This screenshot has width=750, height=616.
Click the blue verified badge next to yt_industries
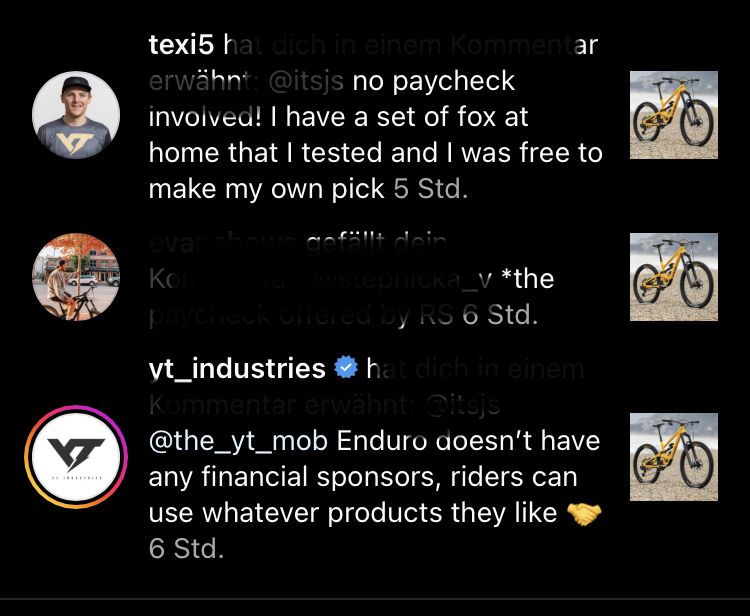pyautogui.click(x=346, y=369)
